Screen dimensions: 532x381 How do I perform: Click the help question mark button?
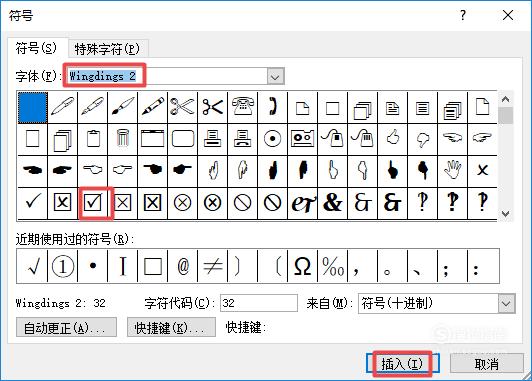(463, 15)
